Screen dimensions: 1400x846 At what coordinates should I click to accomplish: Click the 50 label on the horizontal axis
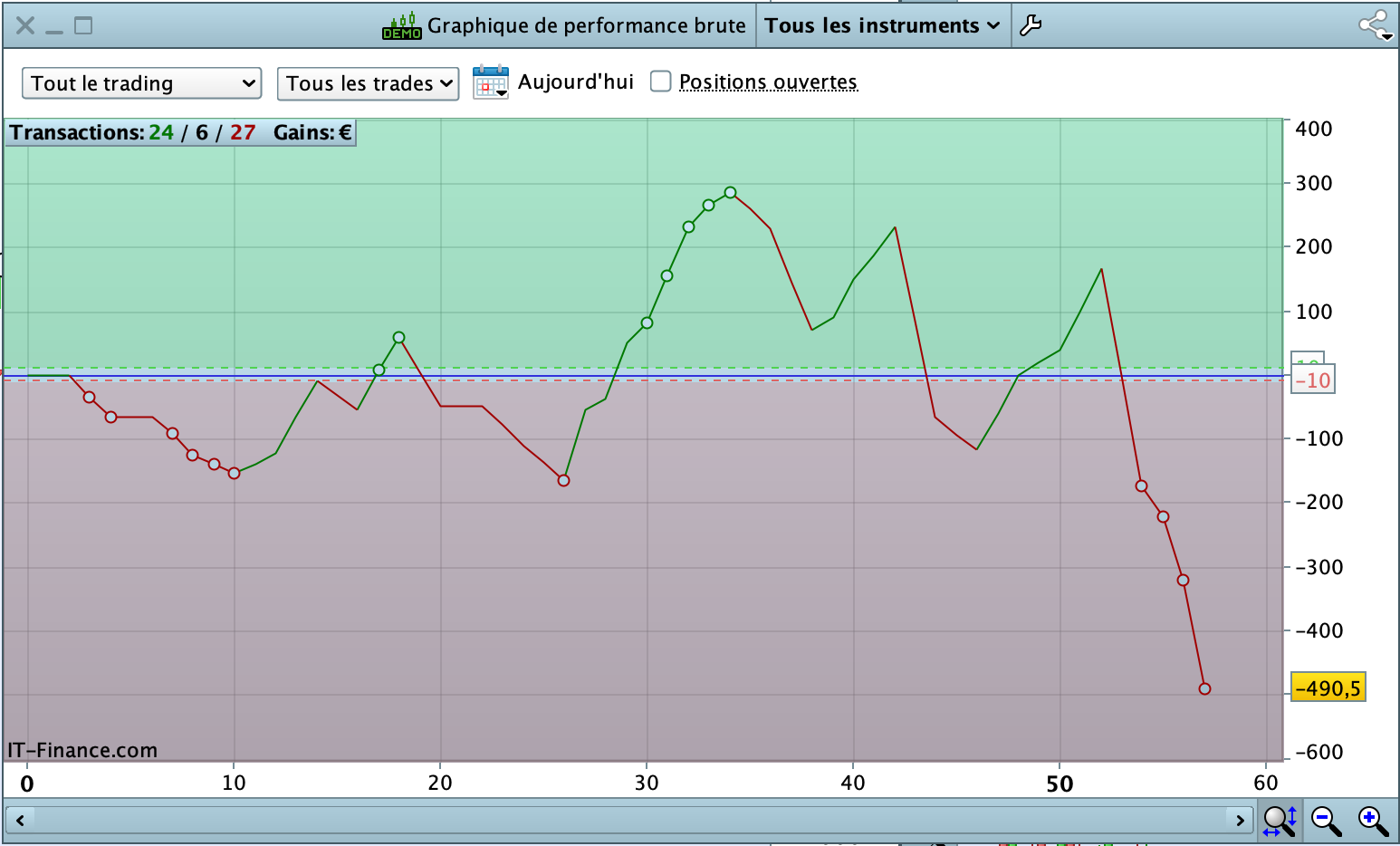point(1060,784)
